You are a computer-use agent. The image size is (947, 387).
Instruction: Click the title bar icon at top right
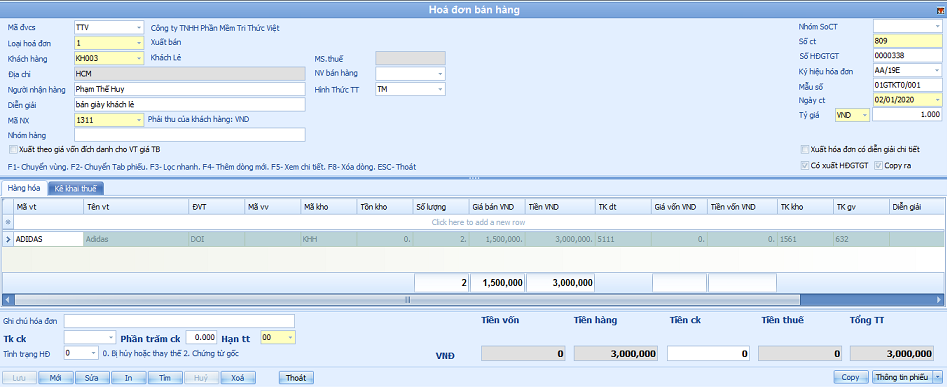click(940, 10)
